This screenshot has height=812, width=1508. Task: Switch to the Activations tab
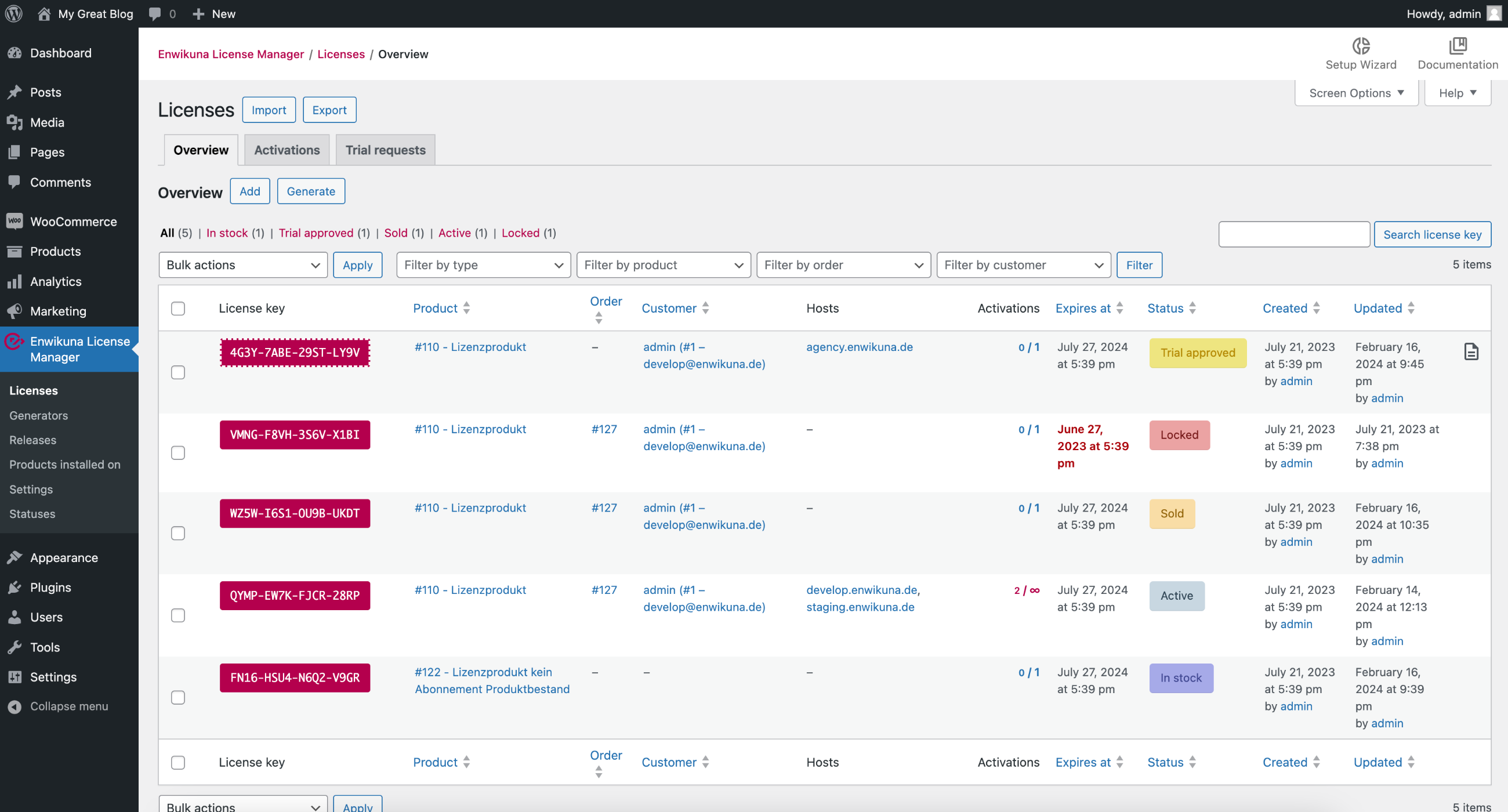tap(287, 149)
